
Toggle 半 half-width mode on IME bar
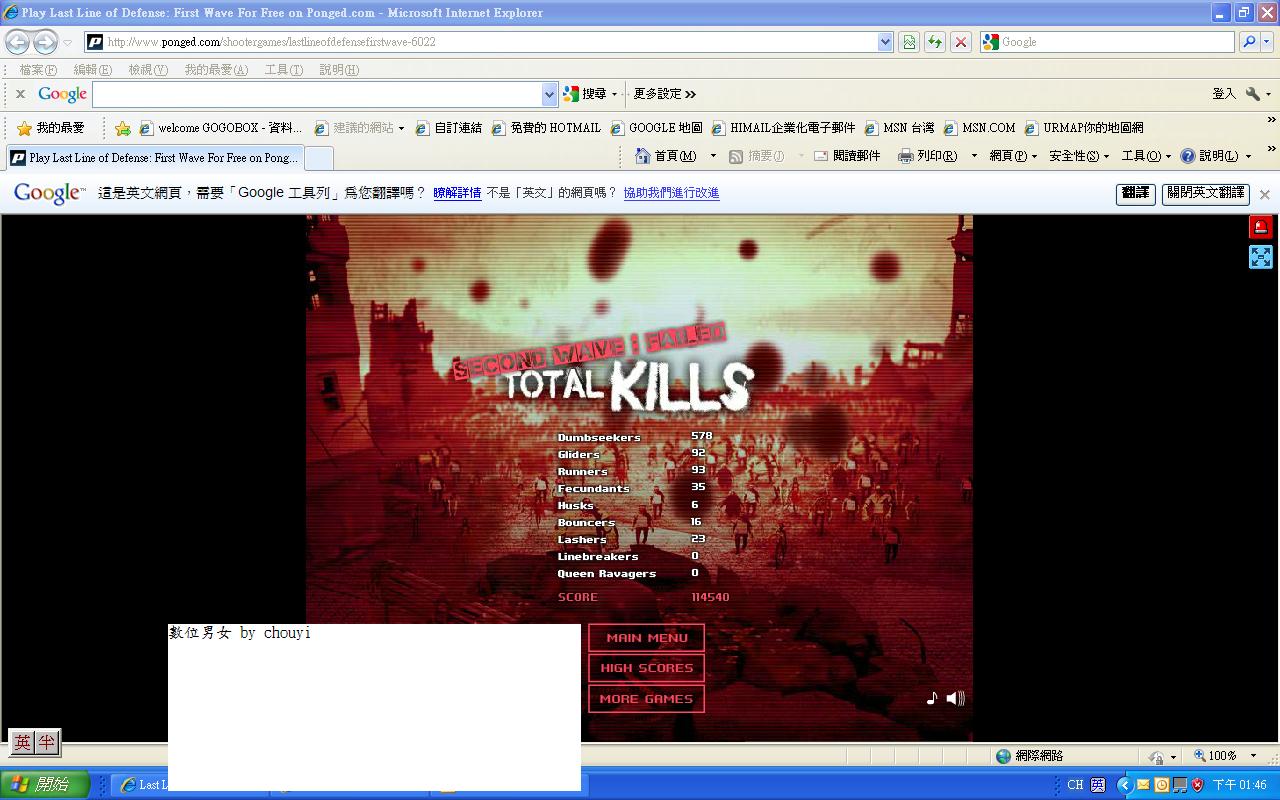[47, 742]
